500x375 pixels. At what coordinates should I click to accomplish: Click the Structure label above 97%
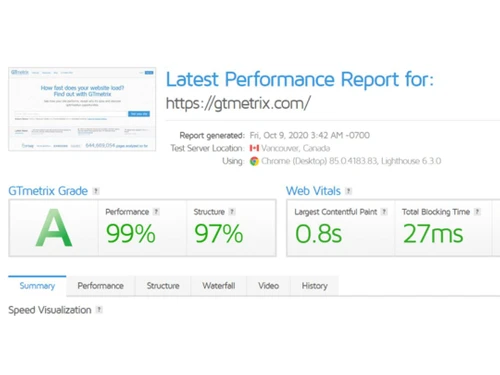click(209, 212)
